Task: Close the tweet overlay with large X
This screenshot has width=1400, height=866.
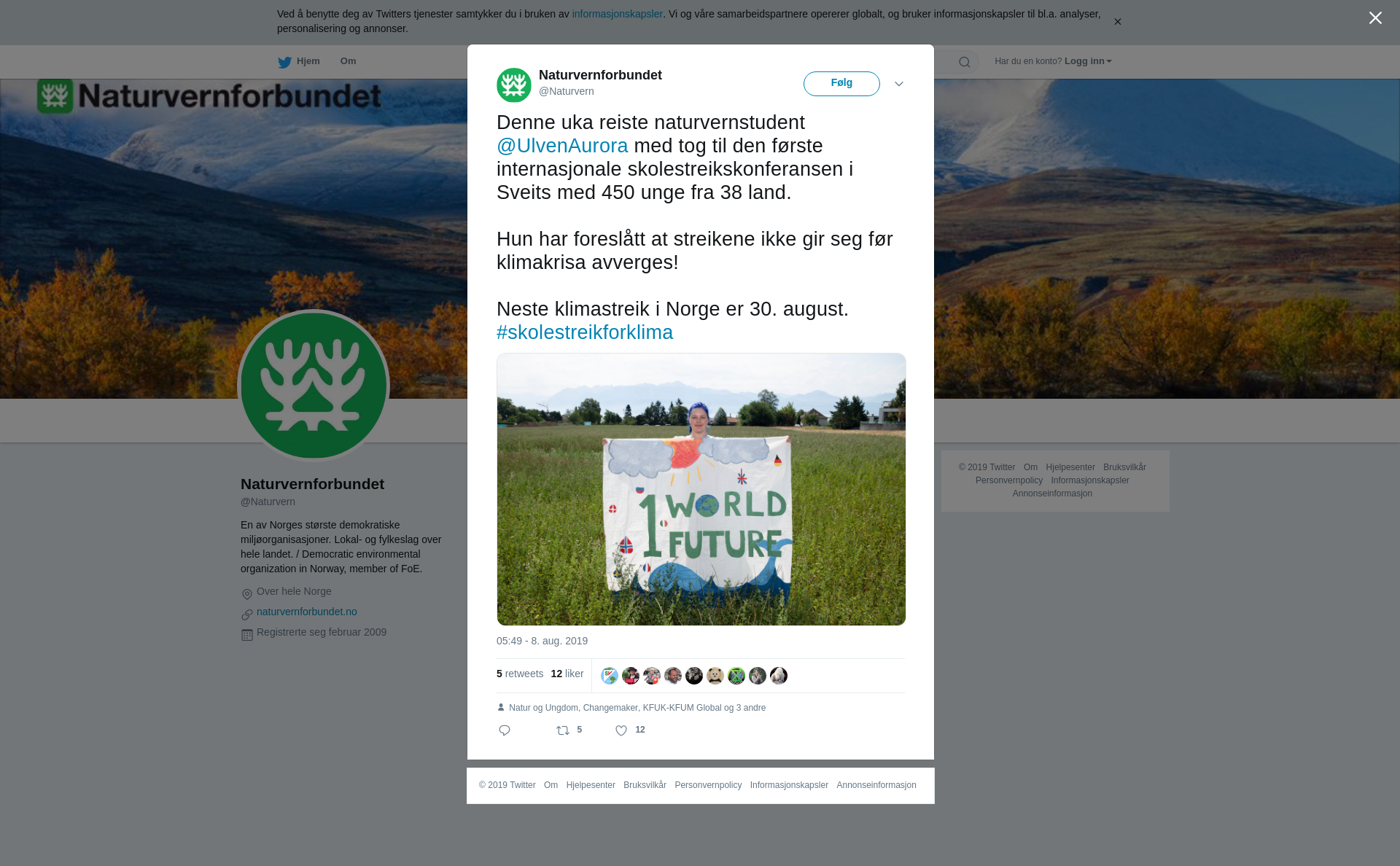Action: (1375, 18)
